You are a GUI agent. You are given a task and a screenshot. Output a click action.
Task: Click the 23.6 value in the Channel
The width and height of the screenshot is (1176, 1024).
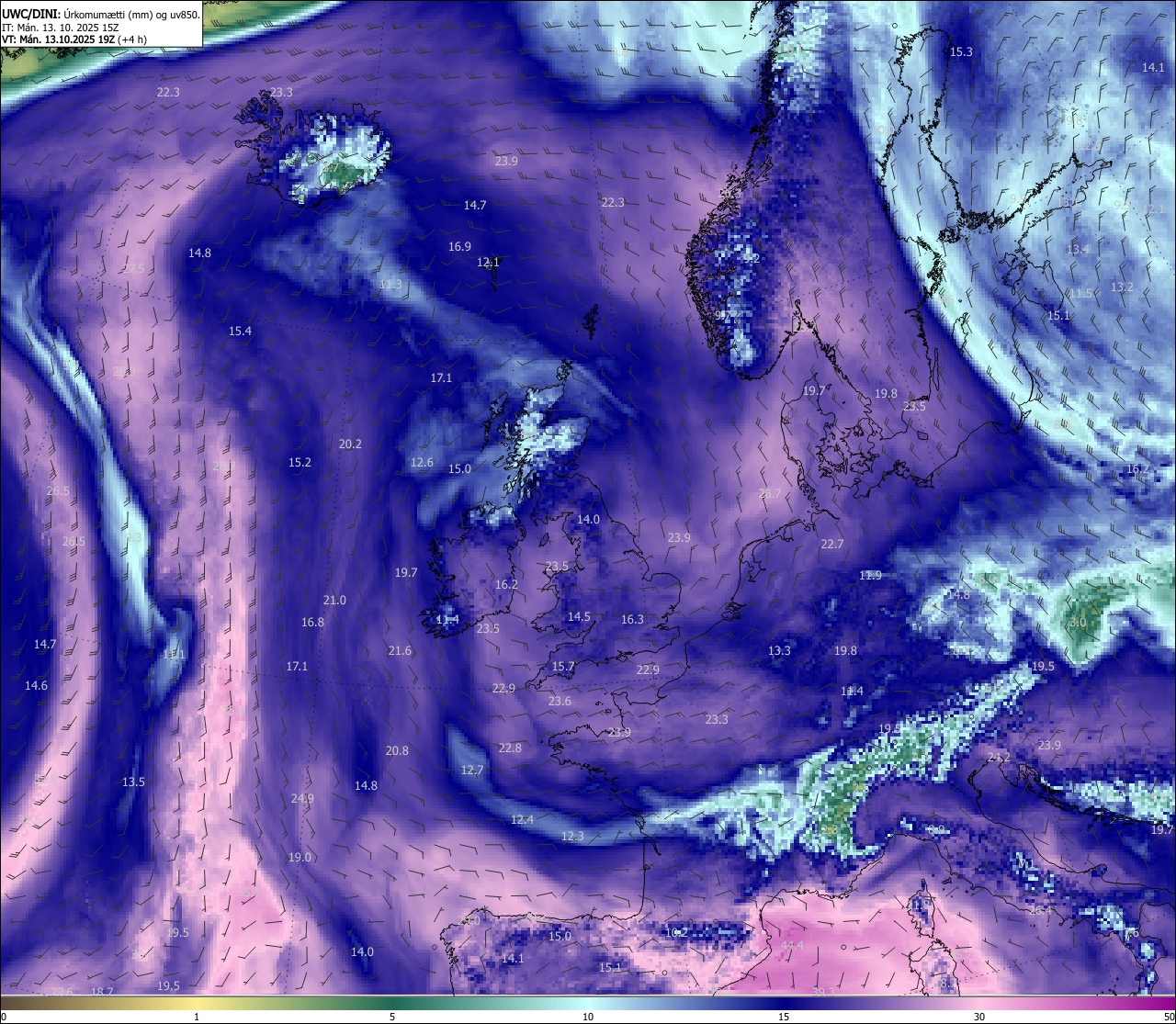click(x=560, y=701)
